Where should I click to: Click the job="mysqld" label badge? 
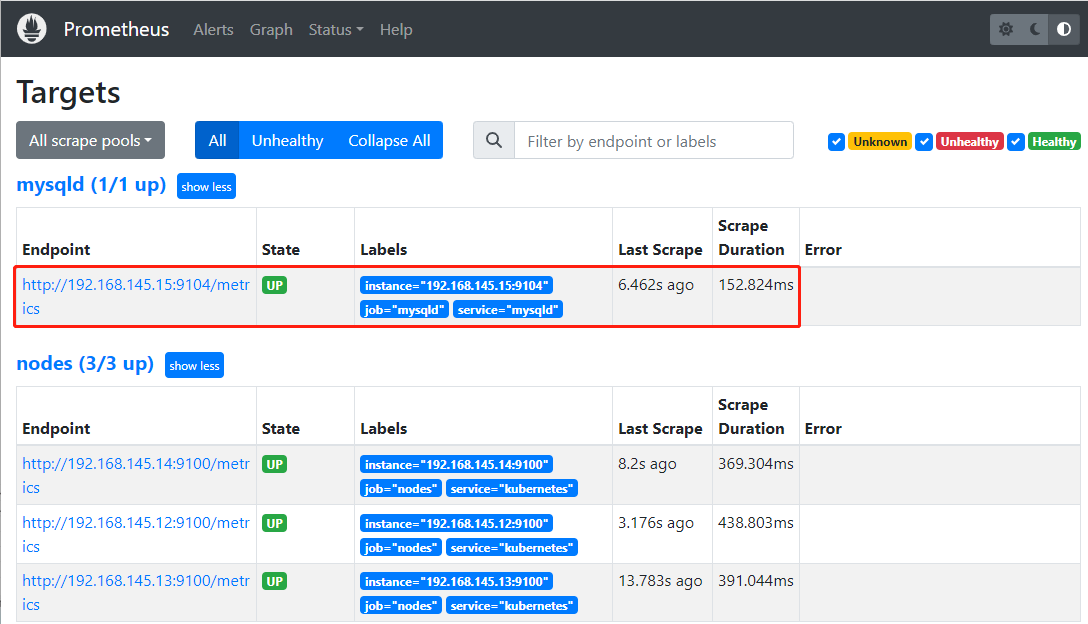[x=404, y=310]
